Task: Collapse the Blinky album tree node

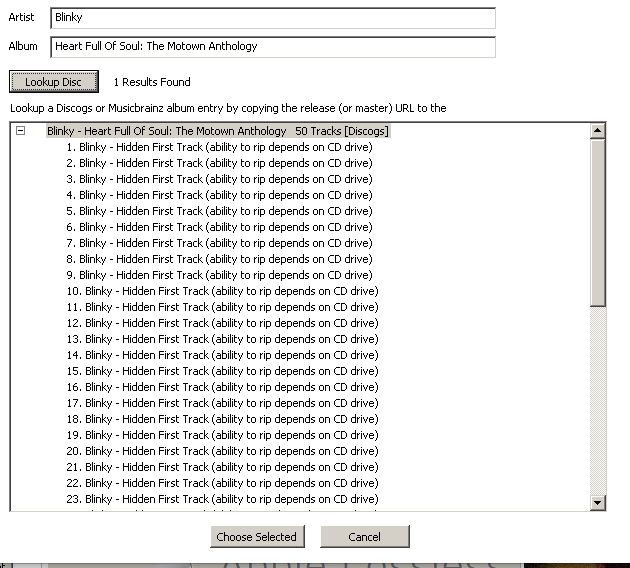Action: tap(20, 131)
